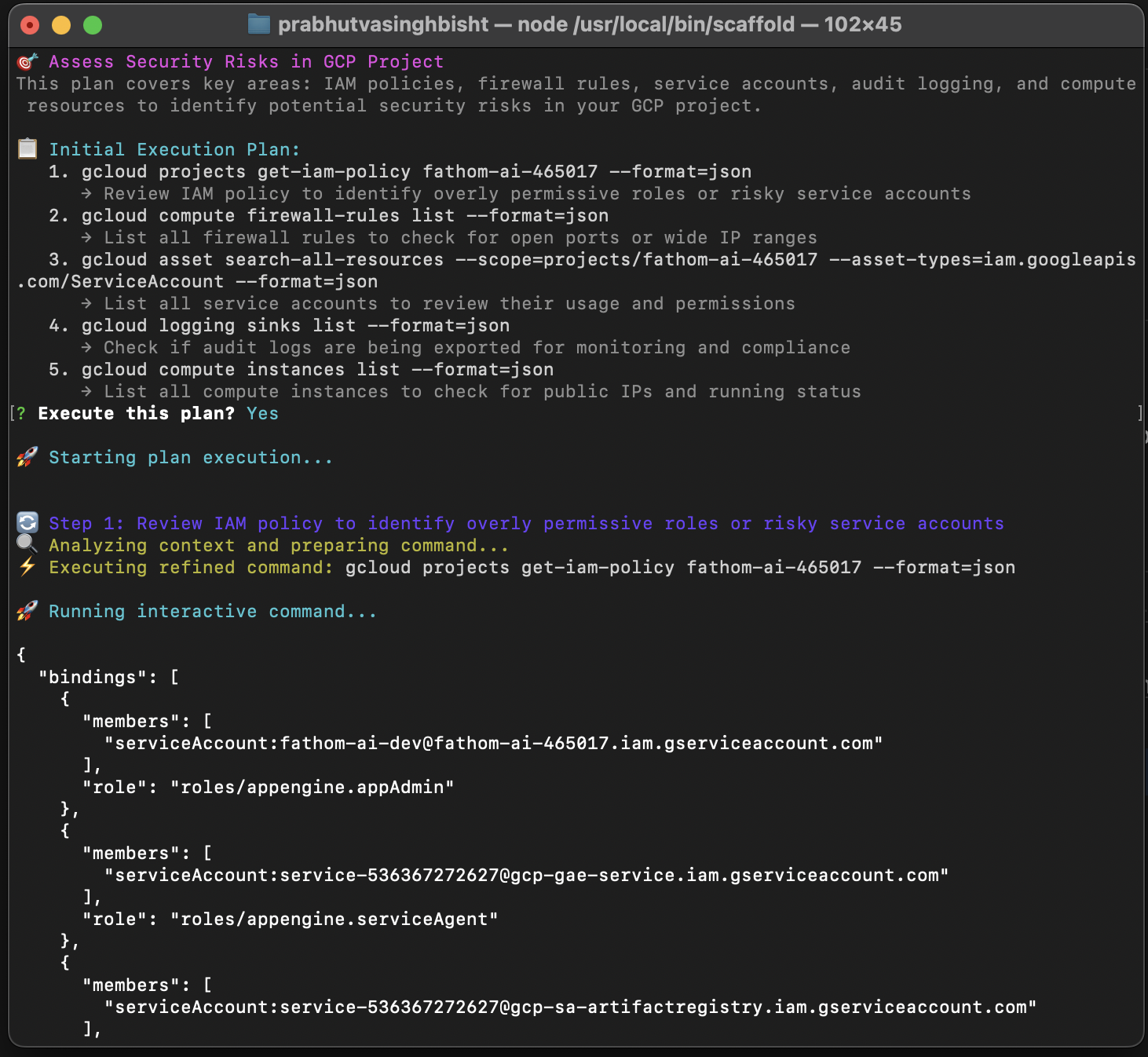Click the folder icon in the title bar
This screenshot has width=1148, height=1057.
[x=258, y=24]
